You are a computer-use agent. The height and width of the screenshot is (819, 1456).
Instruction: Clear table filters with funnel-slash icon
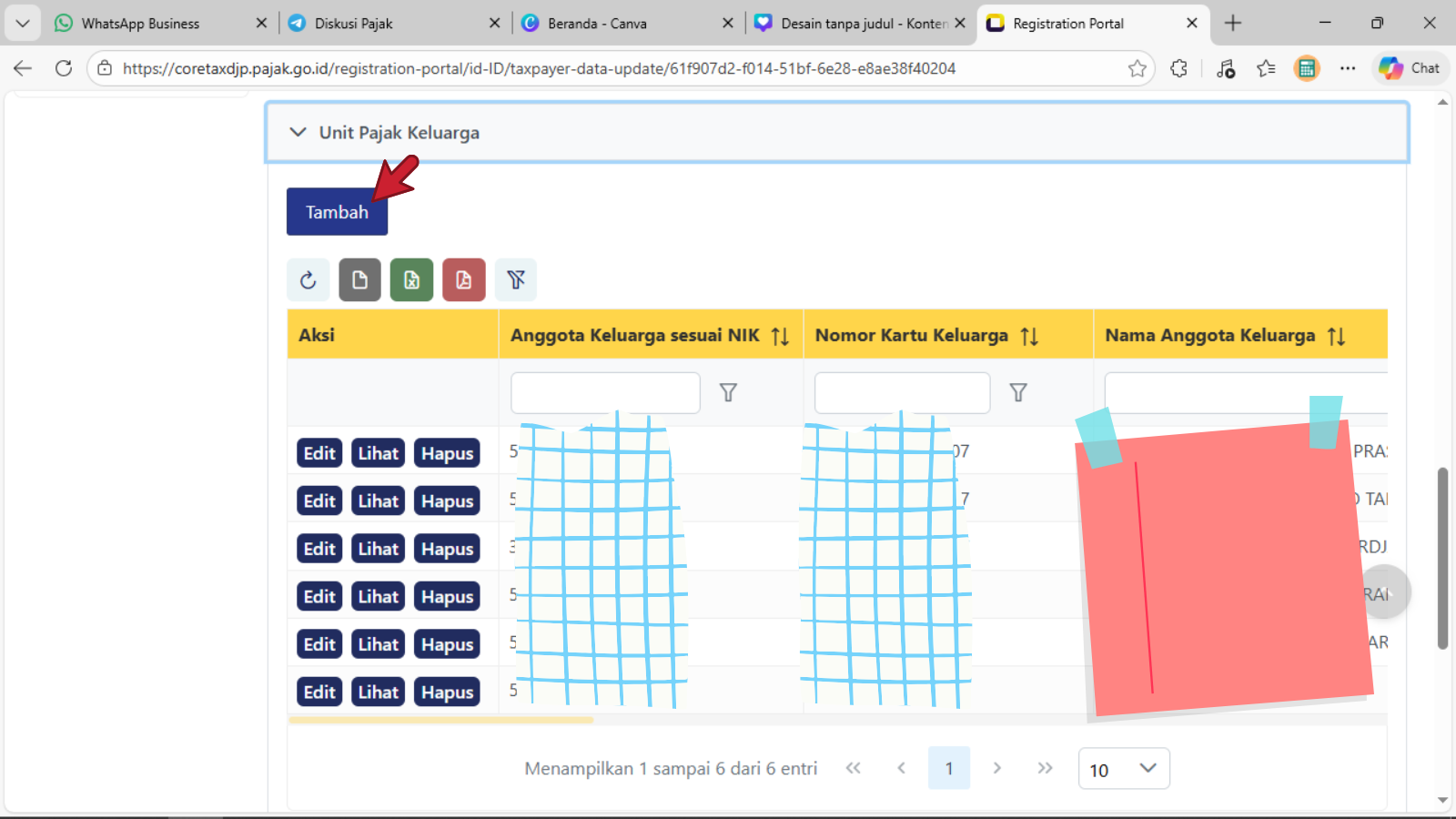tap(516, 280)
